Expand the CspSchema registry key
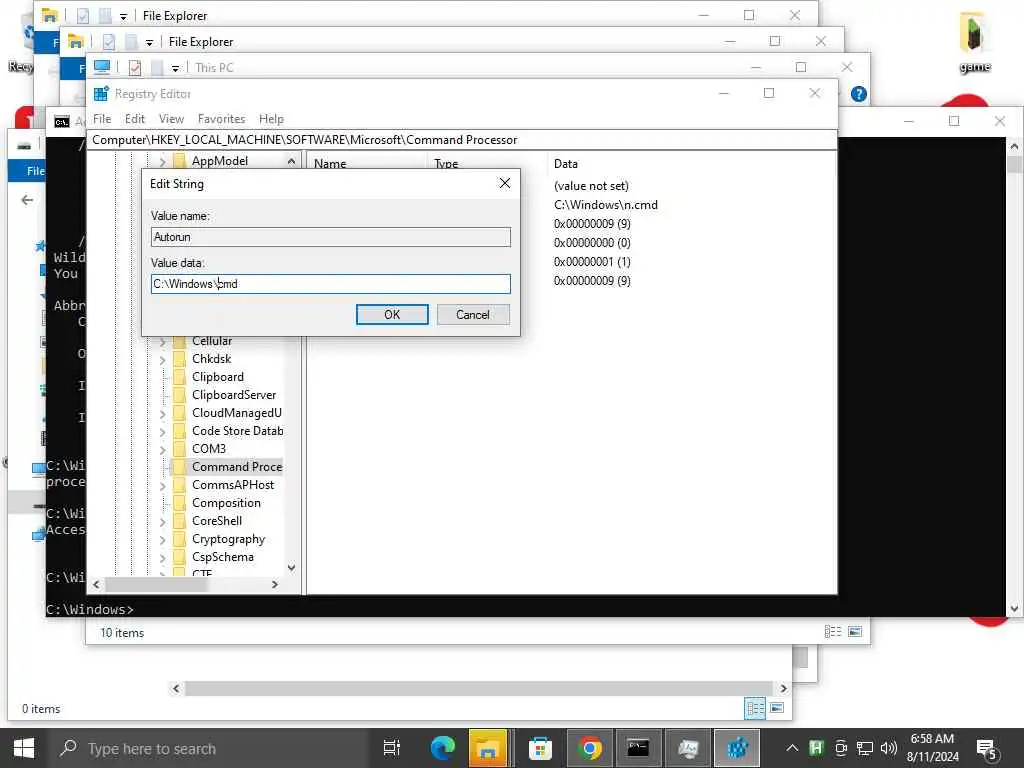The height and width of the screenshot is (768, 1024). [x=163, y=557]
